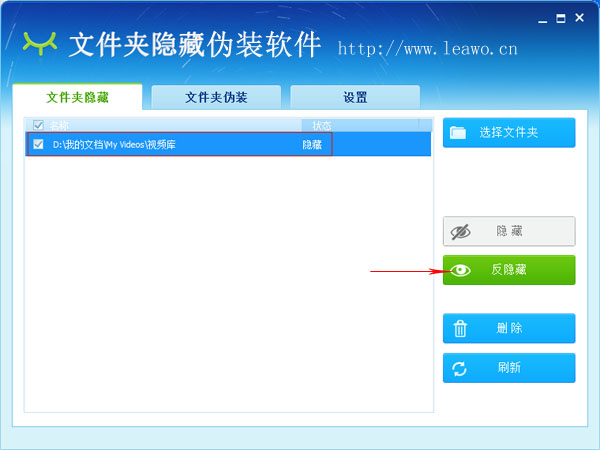Open the http://www.leawo.cn link
This screenshot has height=450, width=600.
tap(427, 49)
